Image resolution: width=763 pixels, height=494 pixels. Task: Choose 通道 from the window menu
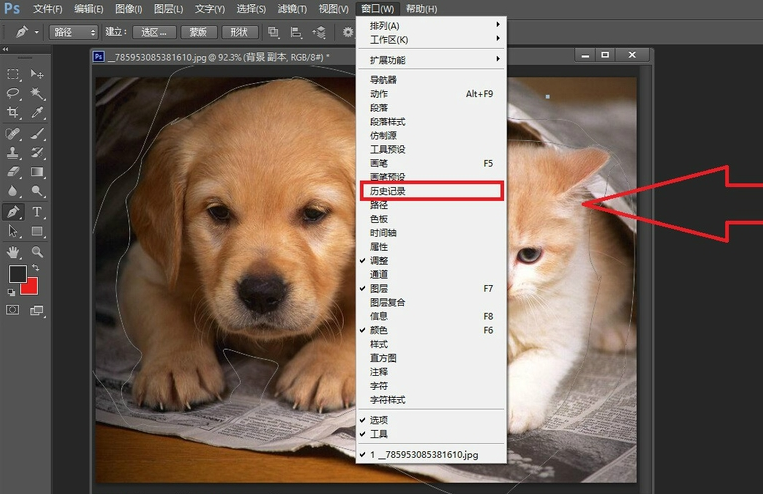coord(431,275)
